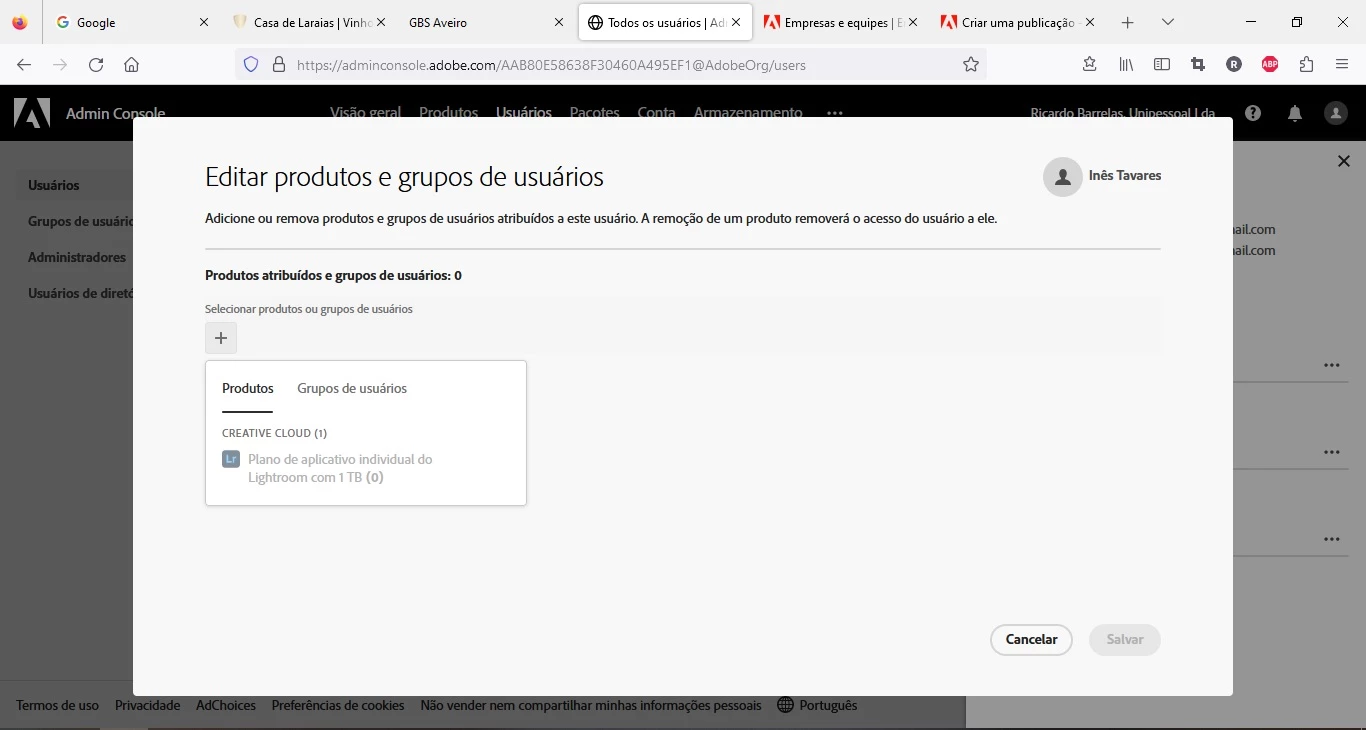The width and height of the screenshot is (1366, 730).
Task: Open Não vender nem compartilhar footer link
Action: 591,705
